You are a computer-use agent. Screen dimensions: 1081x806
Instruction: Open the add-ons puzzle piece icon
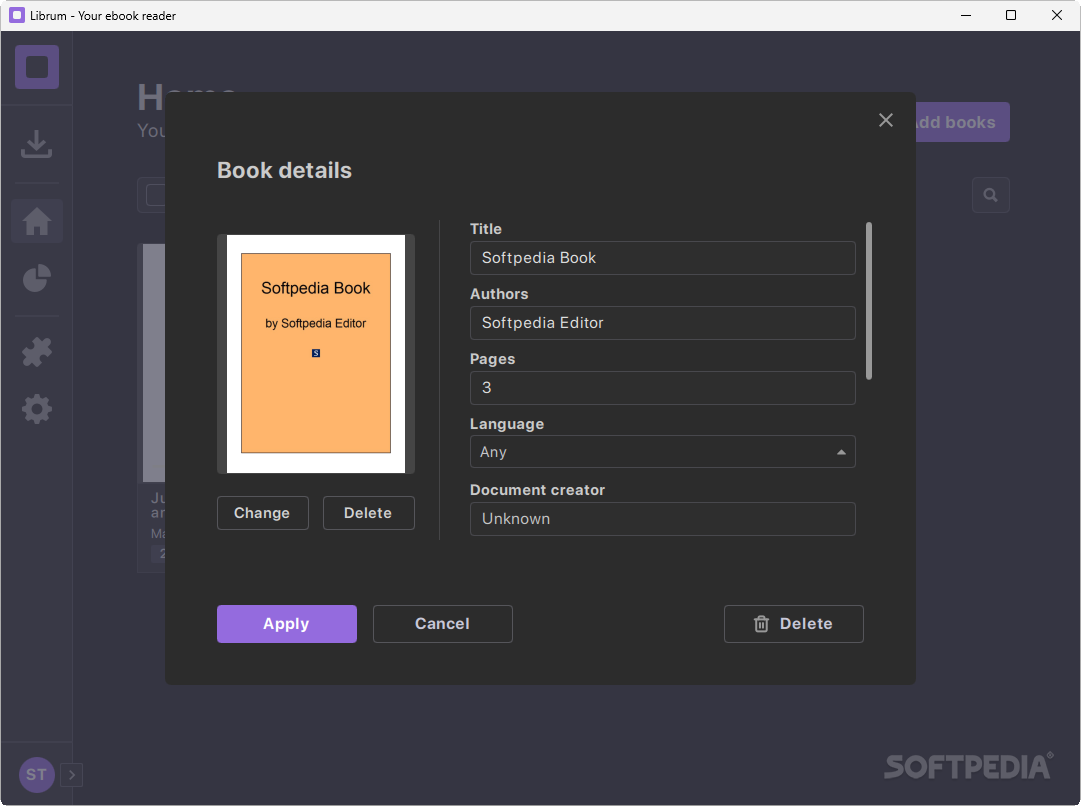click(37, 352)
